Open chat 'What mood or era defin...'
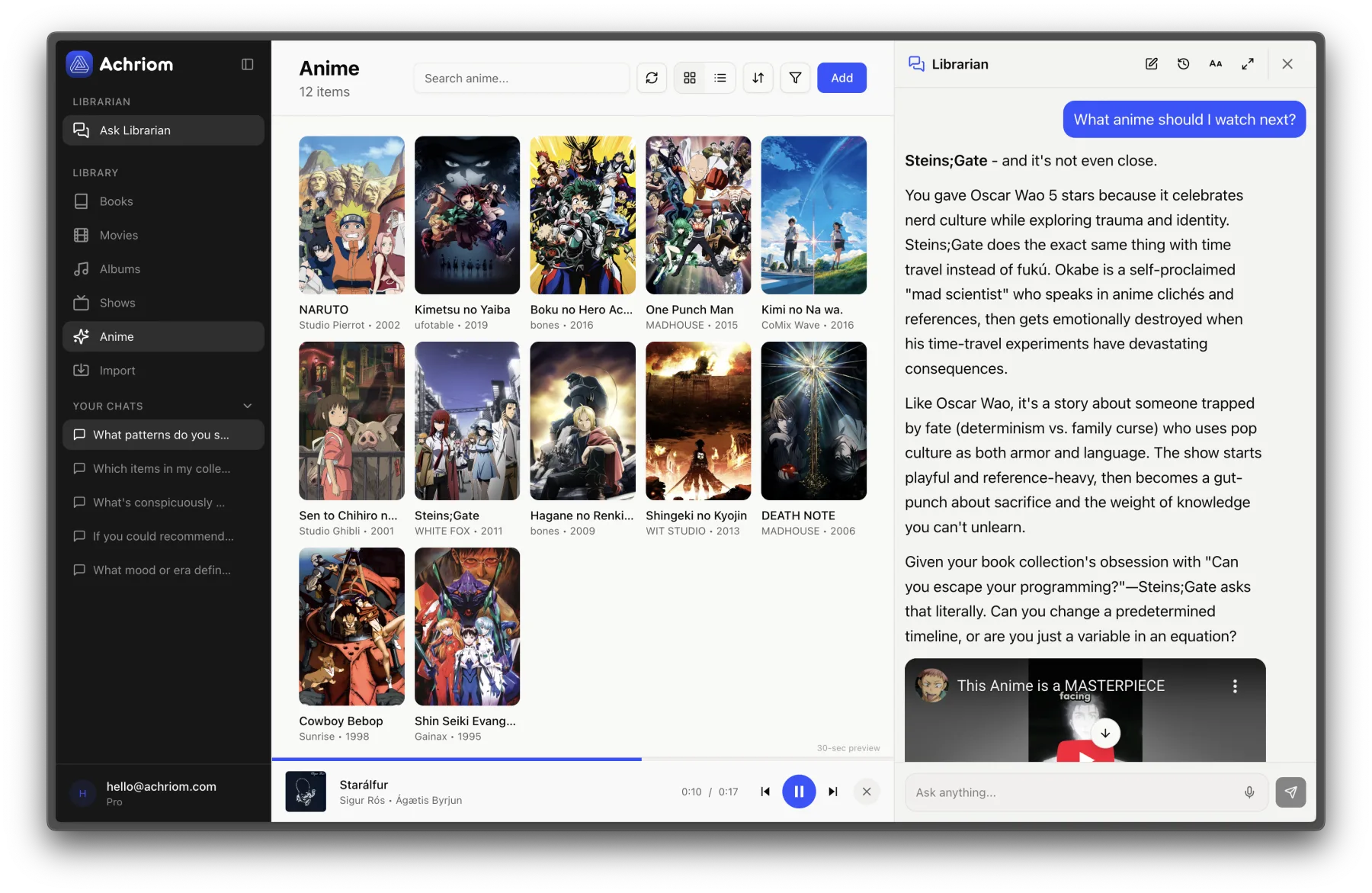Image resolution: width=1372 pixels, height=893 pixels. tap(163, 570)
